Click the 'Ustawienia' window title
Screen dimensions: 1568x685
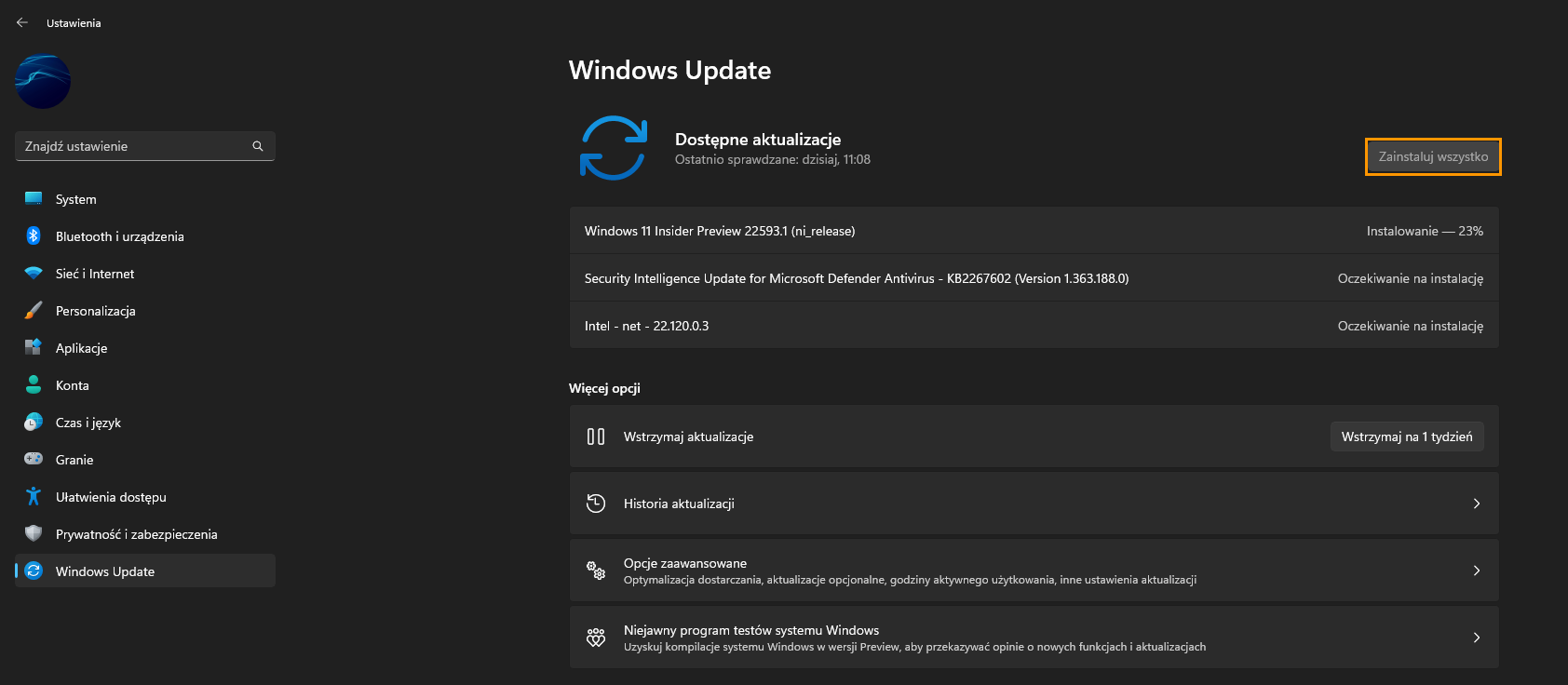(74, 23)
